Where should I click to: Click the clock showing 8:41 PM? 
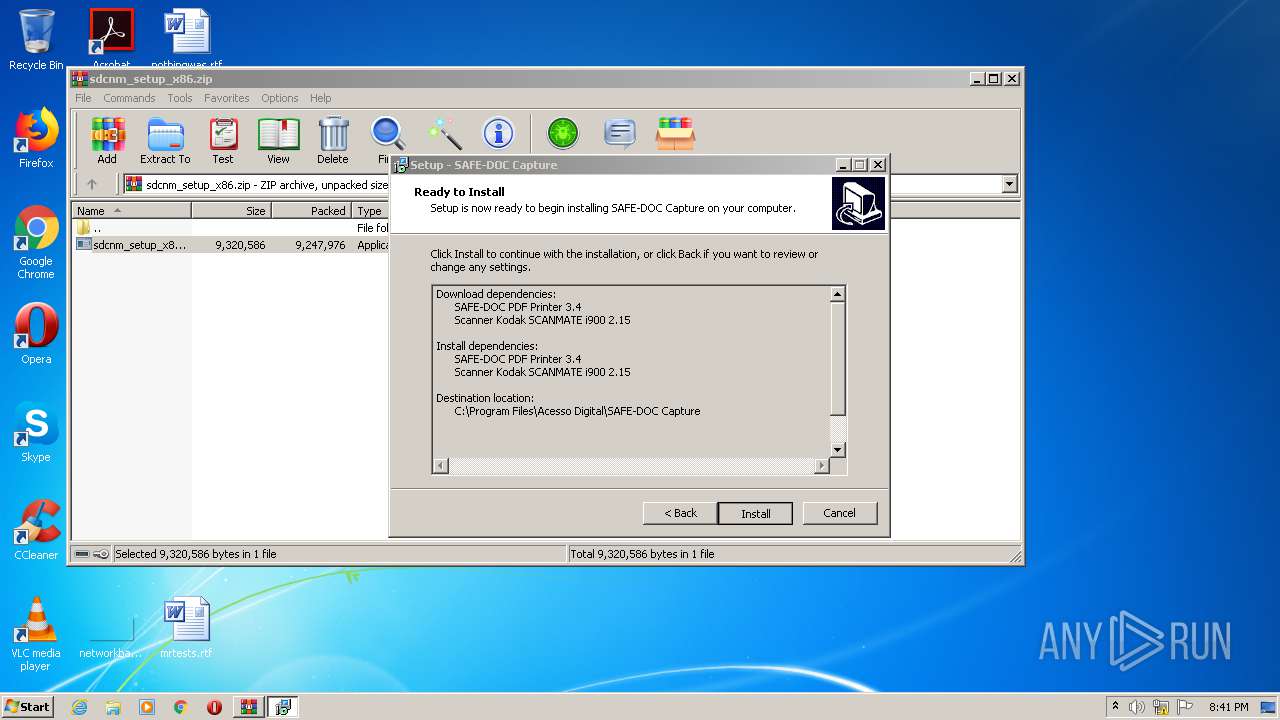pyautogui.click(x=1228, y=707)
